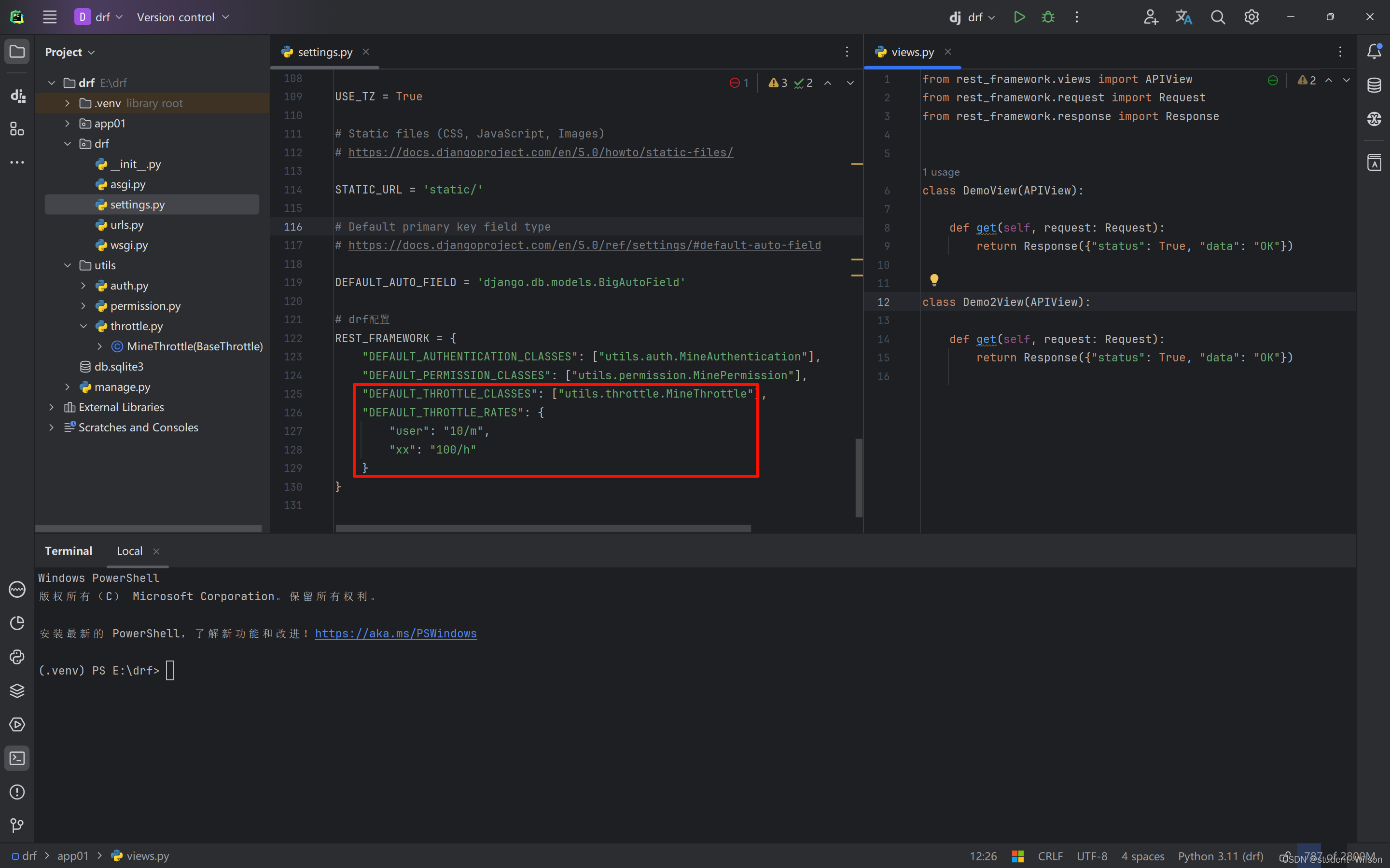Open the Problems tool window

pyautogui.click(x=17, y=792)
